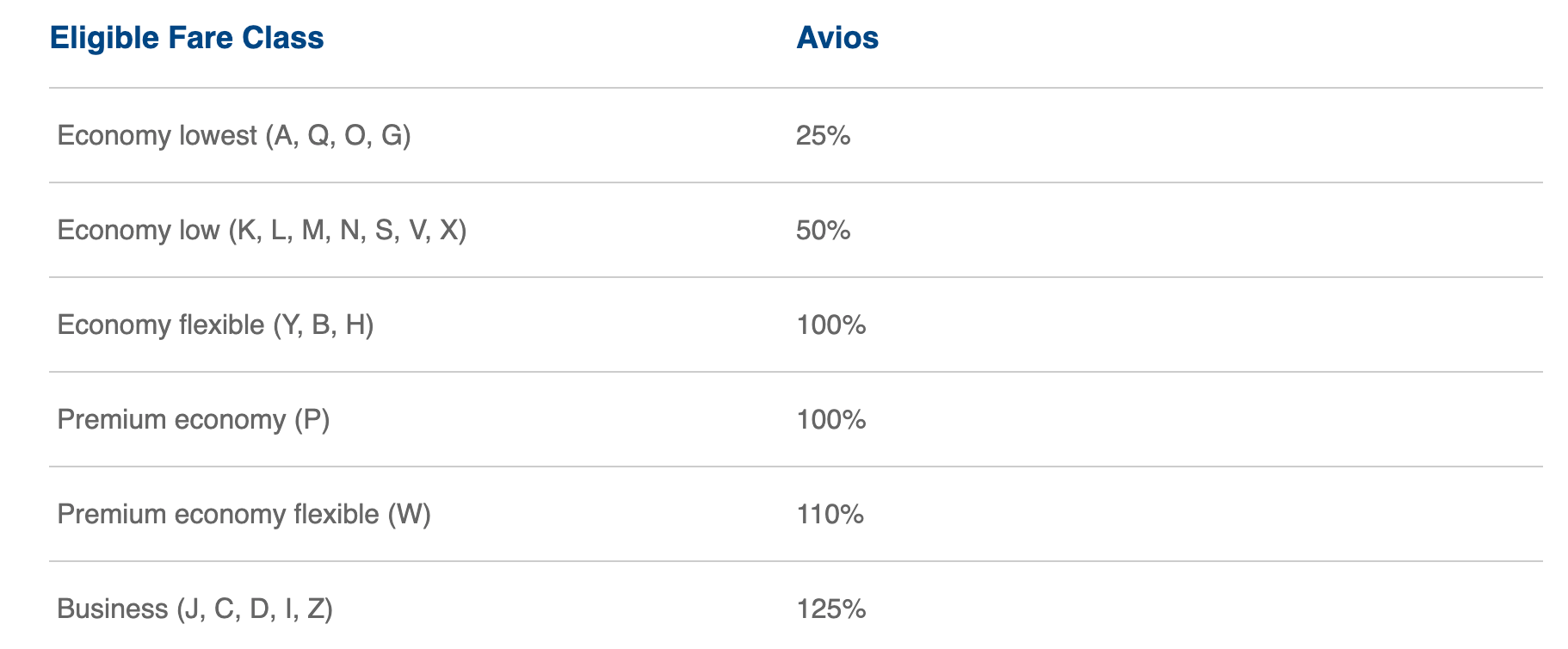Click the (P) fare code
Viewport: 1568px width, 649px height.
coord(312,420)
